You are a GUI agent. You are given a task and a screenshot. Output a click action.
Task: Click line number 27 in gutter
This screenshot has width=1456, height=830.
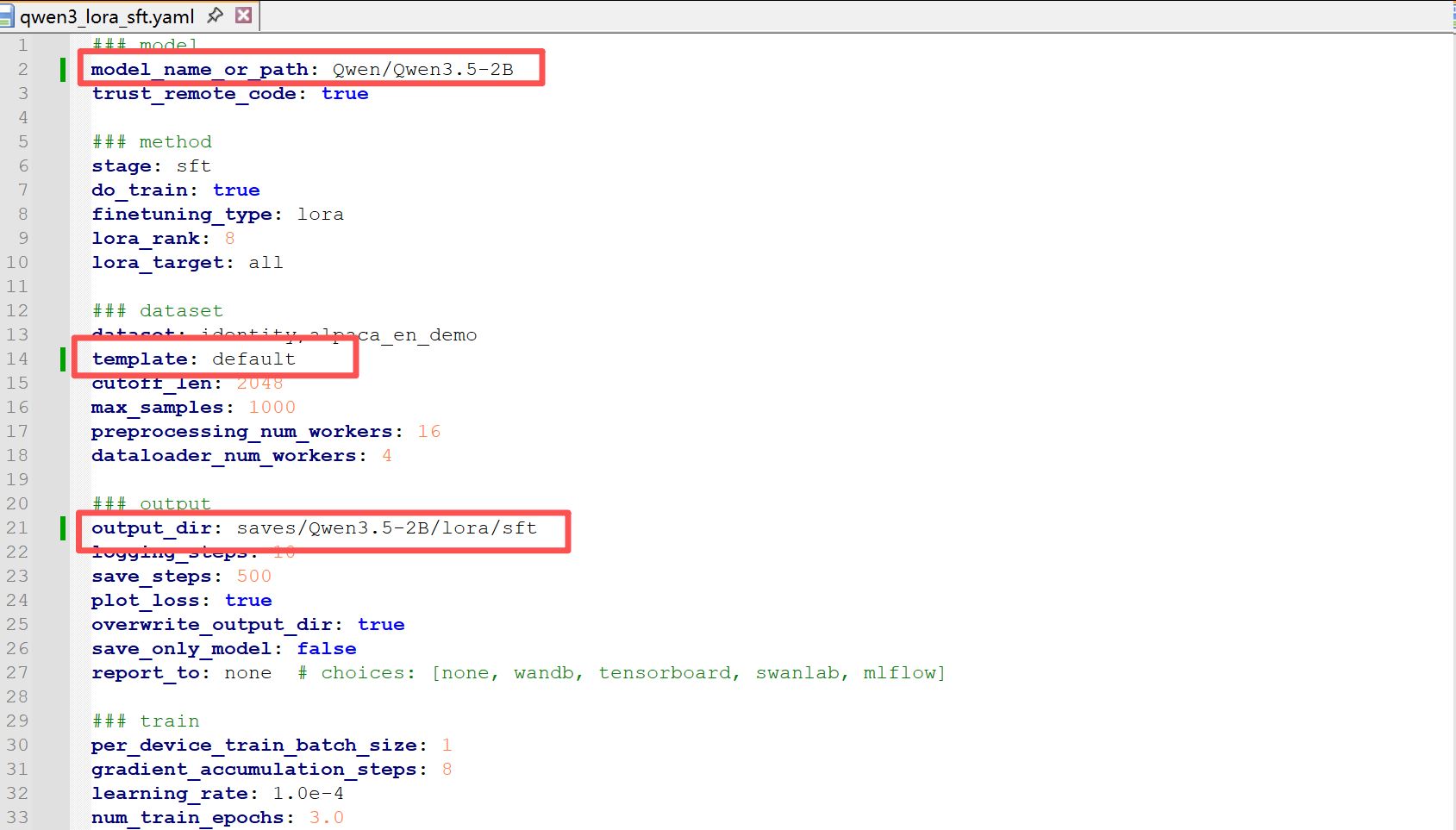[x=17, y=673]
